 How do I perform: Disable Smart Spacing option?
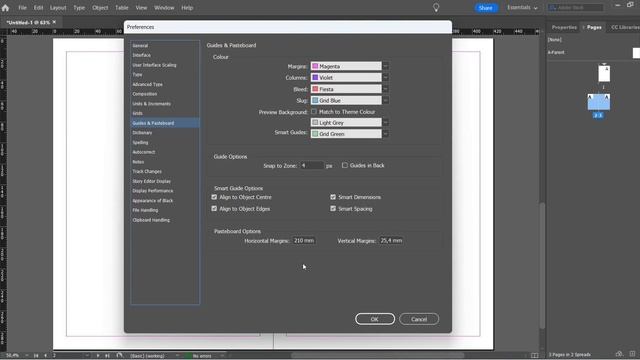[x=333, y=209]
